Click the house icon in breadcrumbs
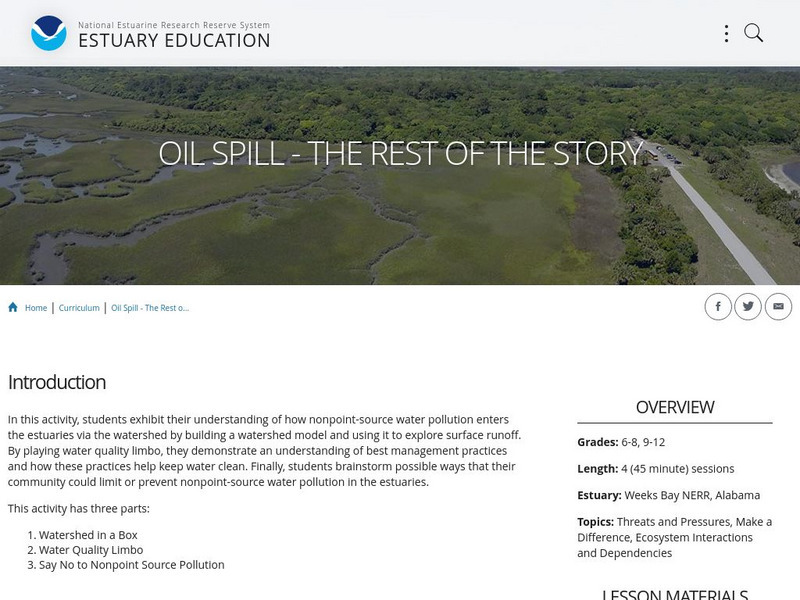This screenshot has width=800, height=600. pos(13,307)
